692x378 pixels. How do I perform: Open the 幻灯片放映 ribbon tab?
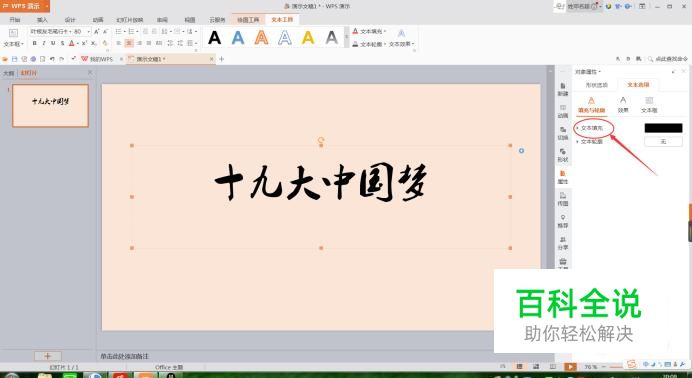pyautogui.click(x=130, y=20)
